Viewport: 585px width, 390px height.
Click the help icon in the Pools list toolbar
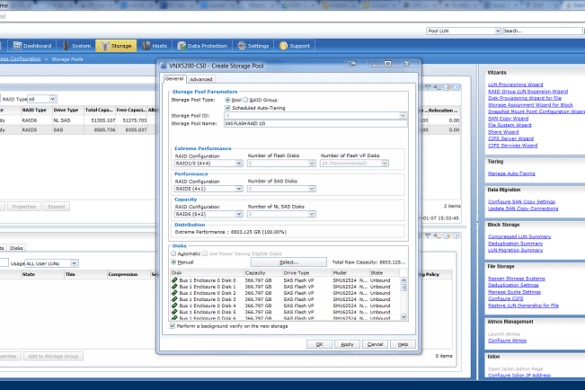(456, 87)
